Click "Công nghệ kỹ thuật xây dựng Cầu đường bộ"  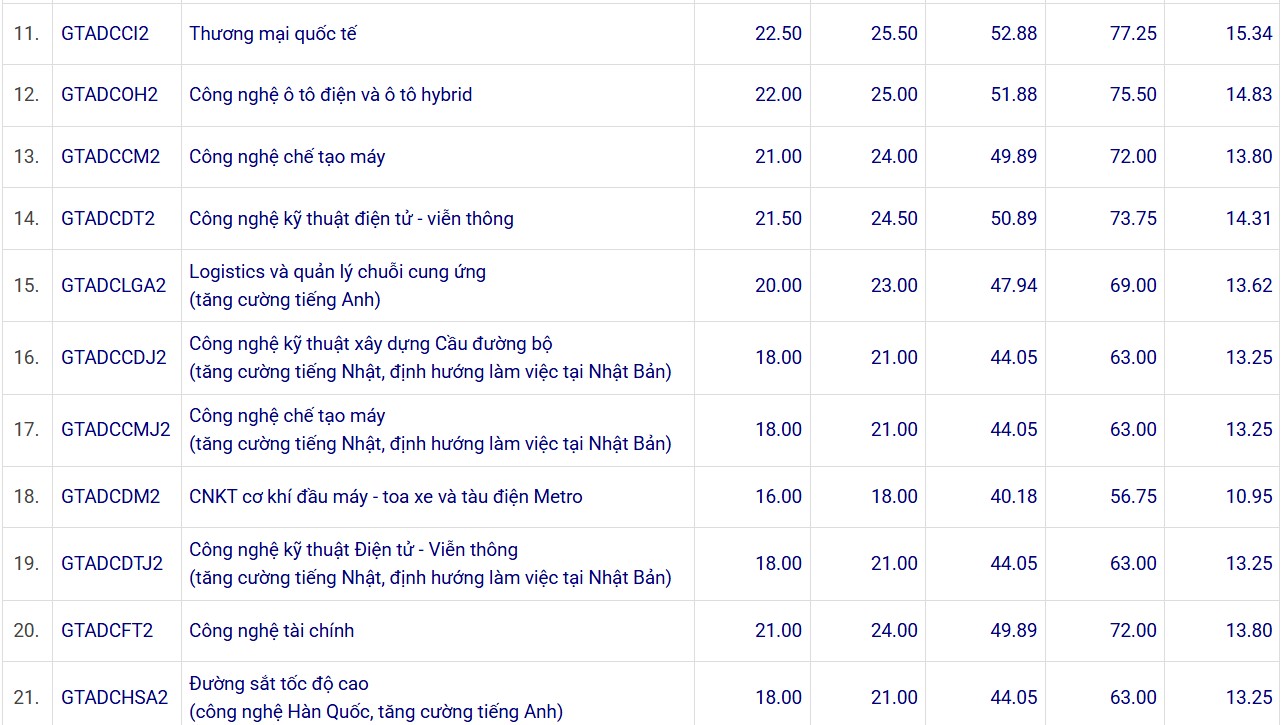(x=371, y=343)
